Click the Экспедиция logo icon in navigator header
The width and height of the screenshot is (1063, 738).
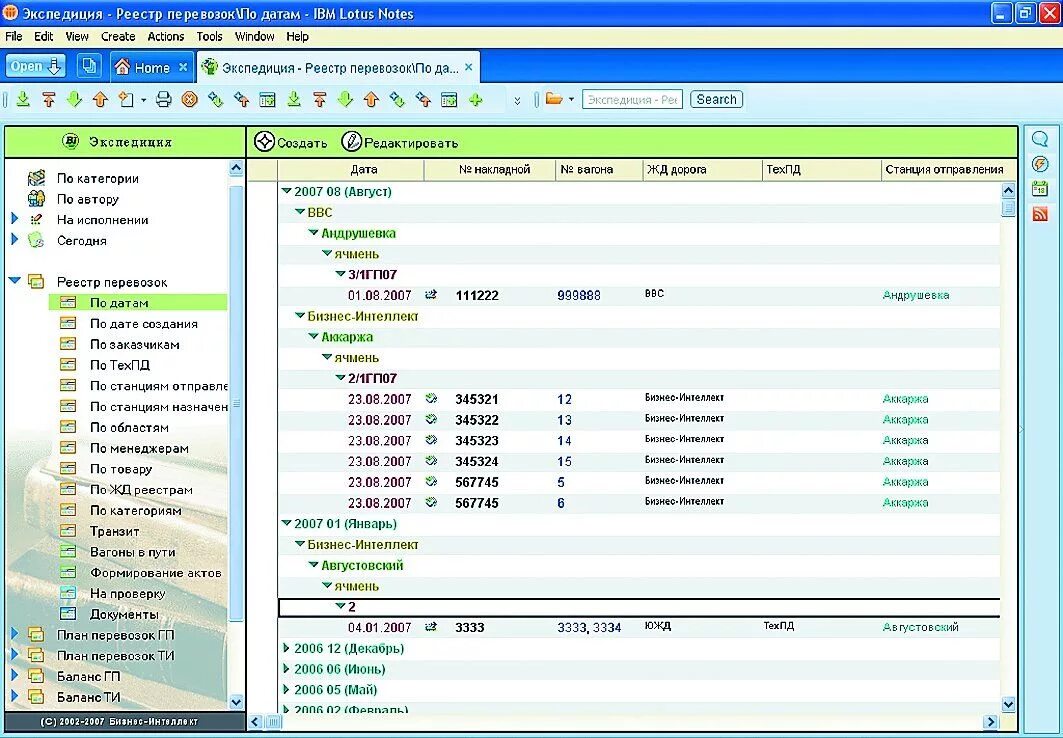(71, 142)
